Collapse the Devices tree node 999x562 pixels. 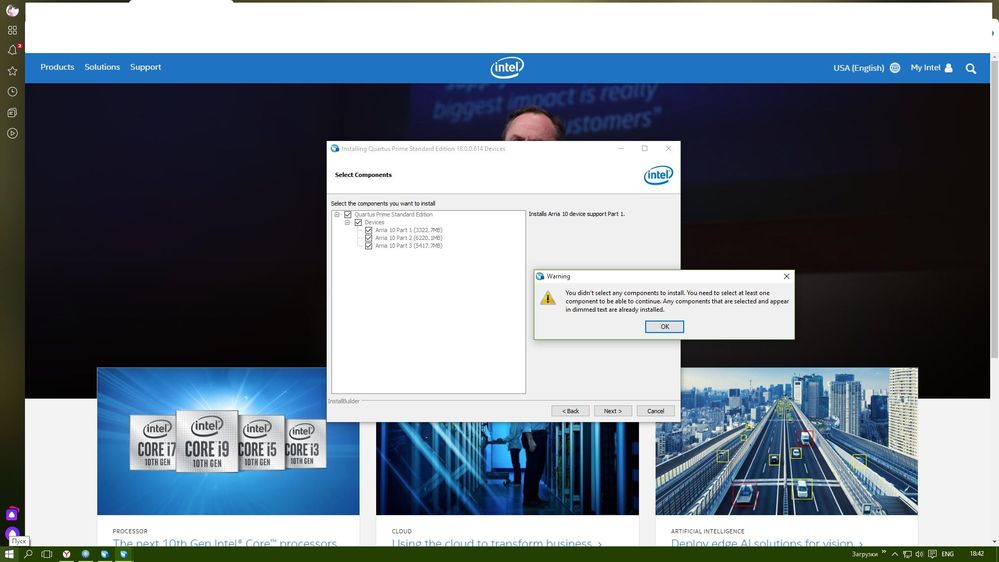click(347, 223)
